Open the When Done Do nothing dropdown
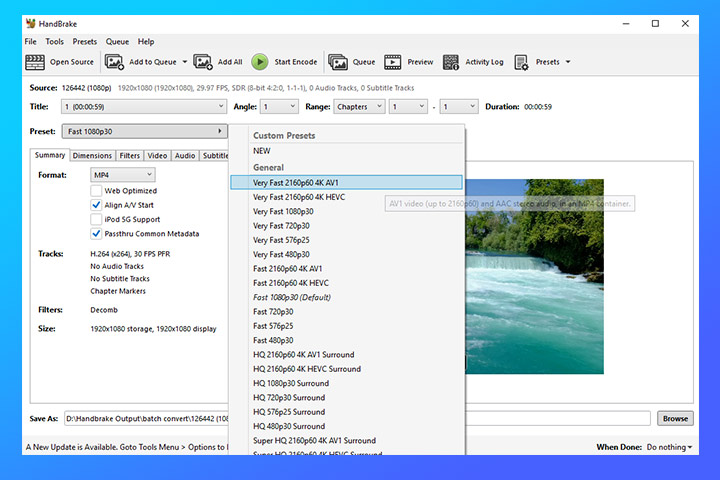This screenshot has width=720, height=480. 669,447
